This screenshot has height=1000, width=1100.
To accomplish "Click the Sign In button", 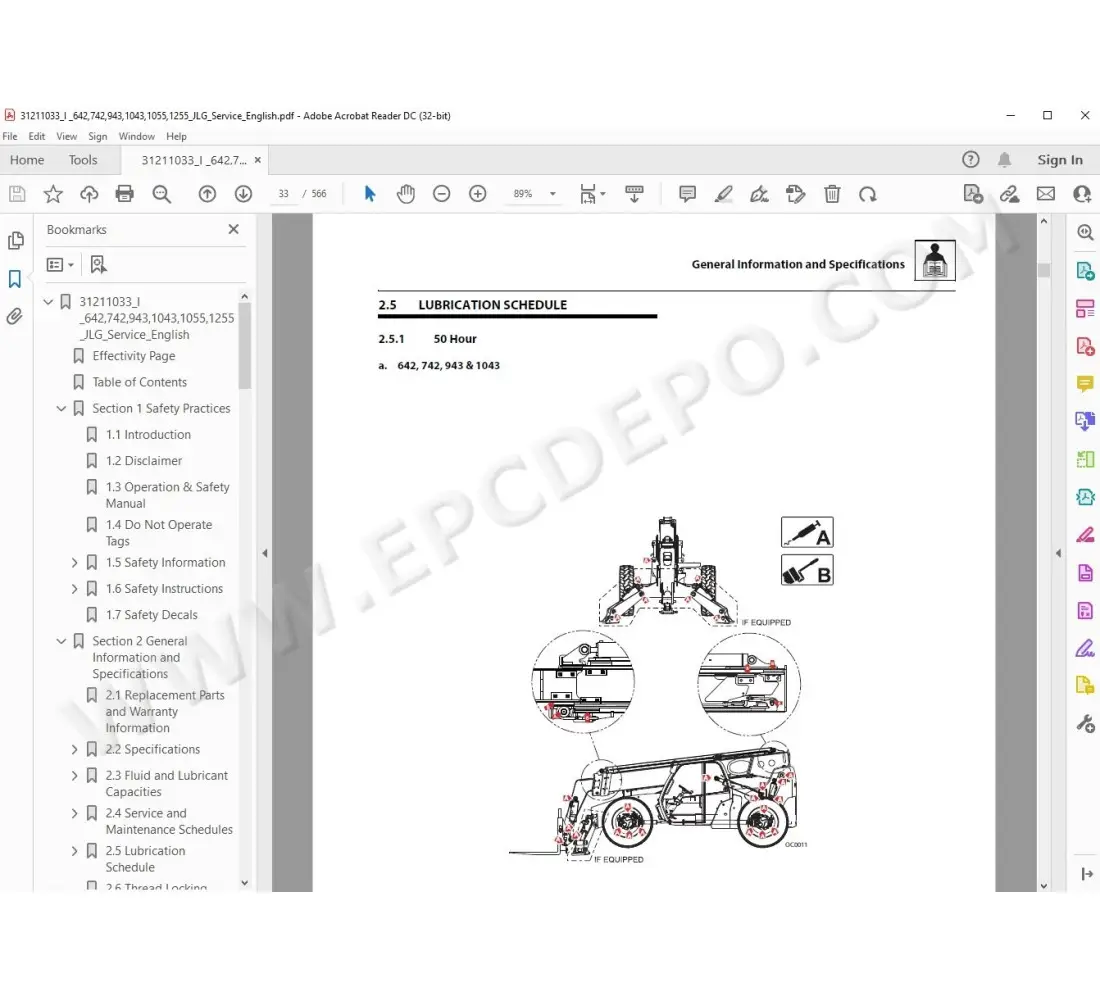I will tap(1059, 159).
